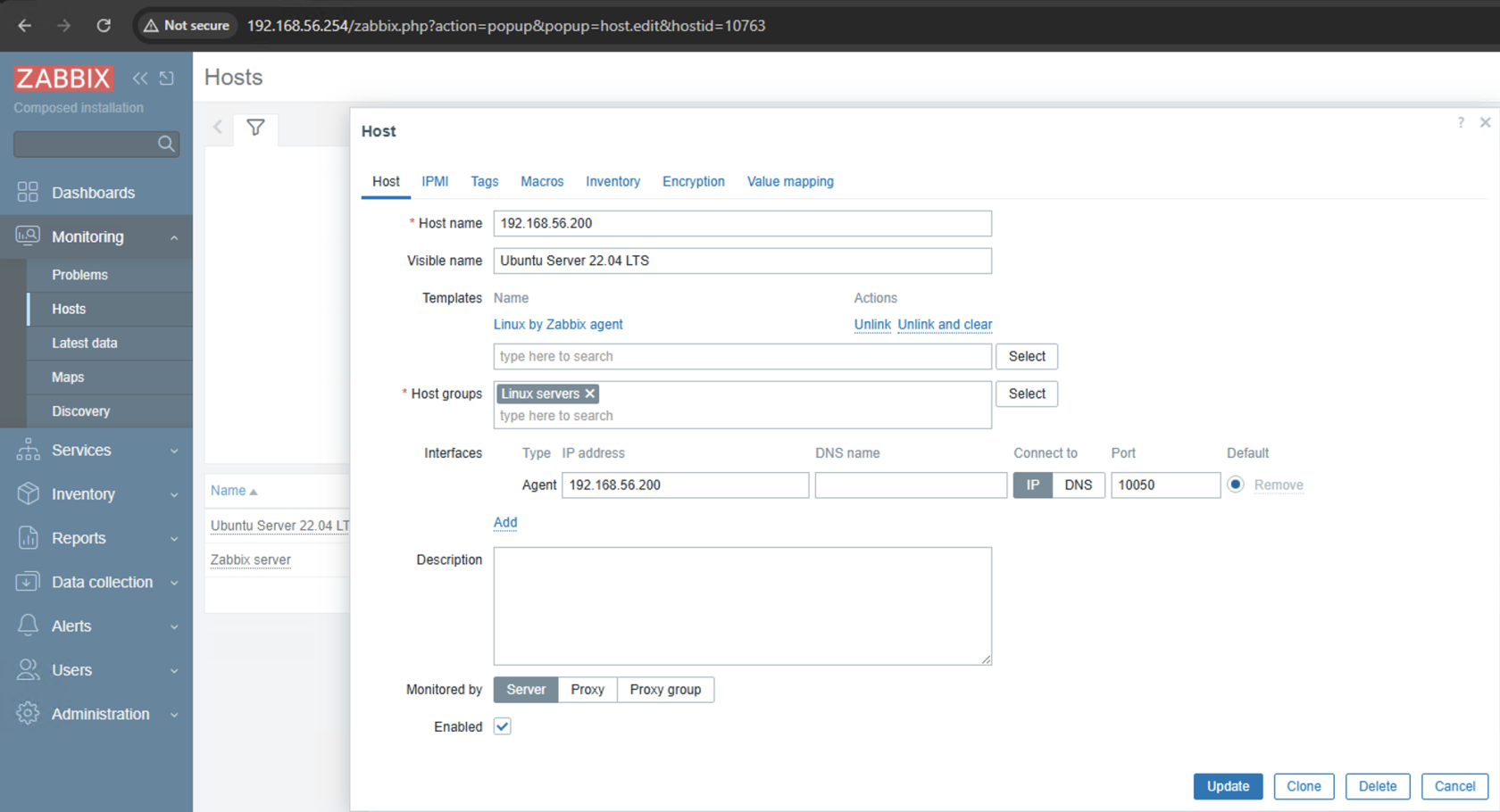Image resolution: width=1500 pixels, height=812 pixels.
Task: Open the Value mapping tab
Action: [x=790, y=181]
